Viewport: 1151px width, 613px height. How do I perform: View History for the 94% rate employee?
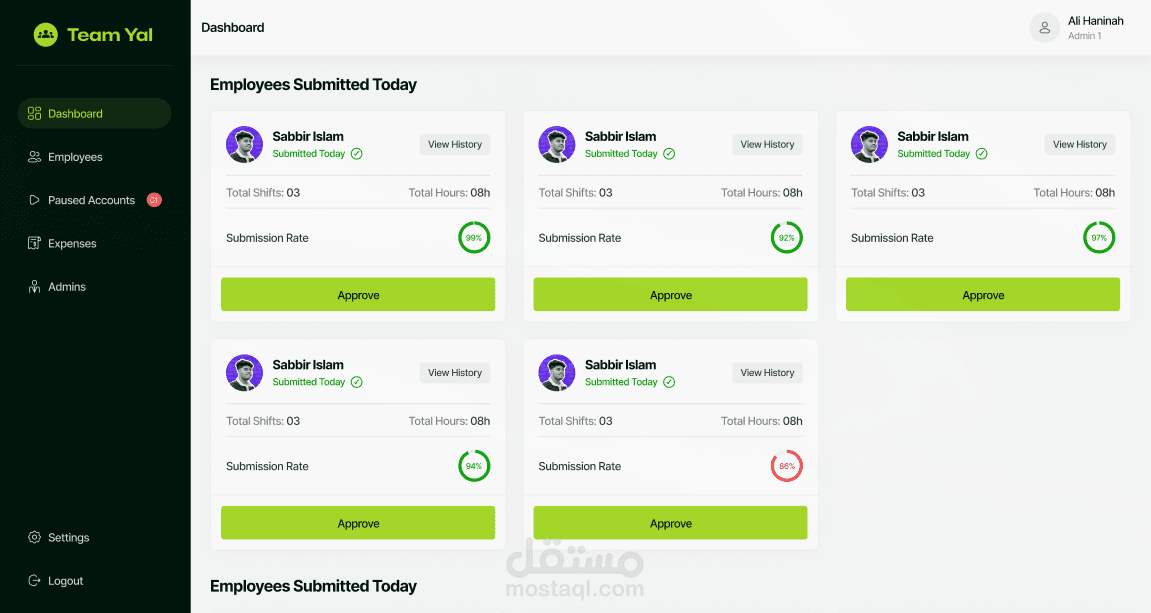[455, 373]
